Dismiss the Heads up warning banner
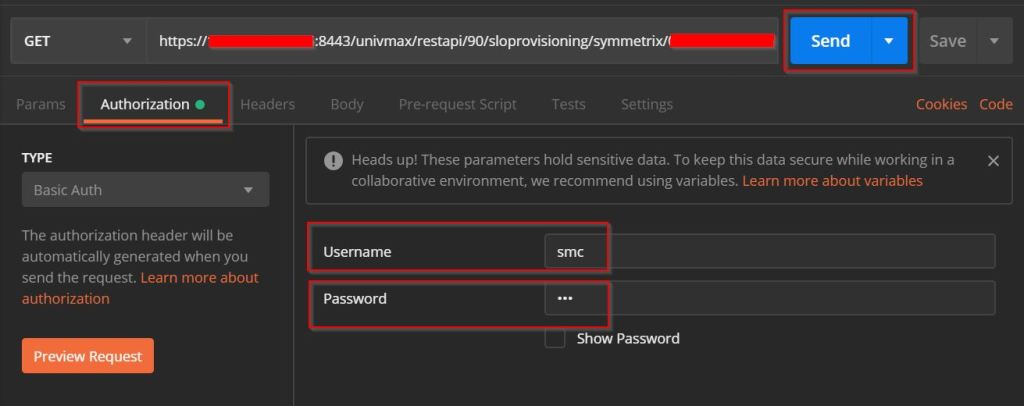The height and width of the screenshot is (406, 1024). [x=993, y=161]
